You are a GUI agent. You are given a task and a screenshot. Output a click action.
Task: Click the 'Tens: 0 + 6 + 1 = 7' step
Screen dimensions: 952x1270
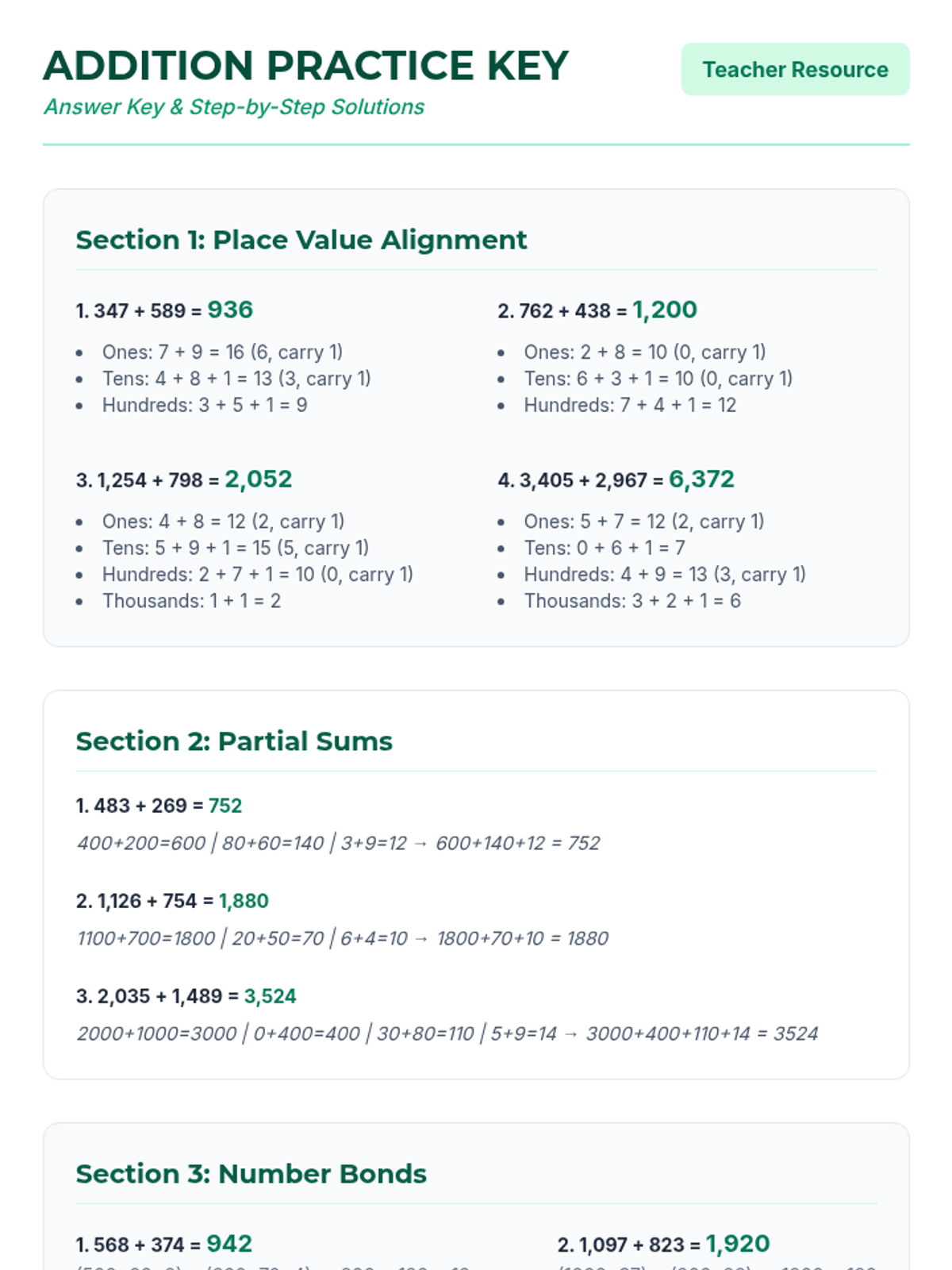click(605, 548)
